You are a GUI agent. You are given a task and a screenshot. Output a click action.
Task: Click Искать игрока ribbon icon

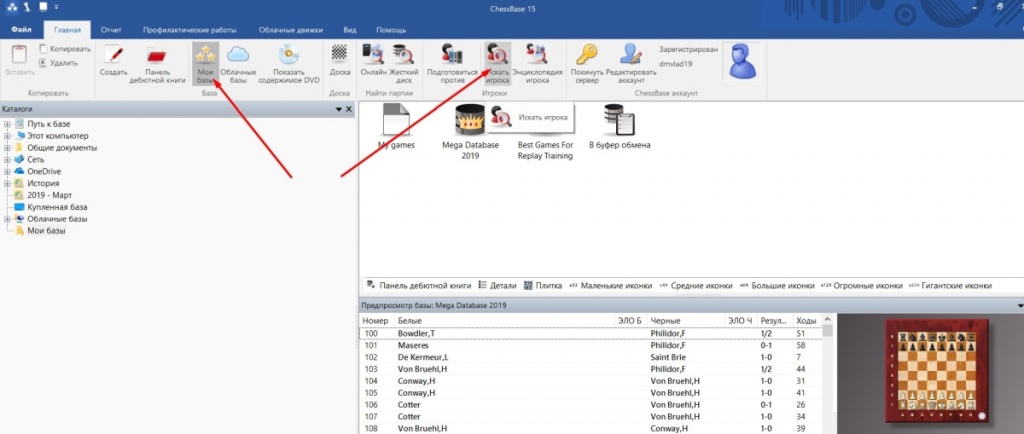click(x=496, y=54)
